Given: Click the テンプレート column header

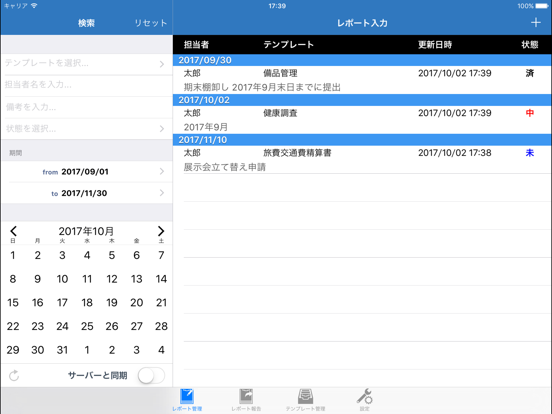Looking at the screenshot, I should [x=288, y=45].
